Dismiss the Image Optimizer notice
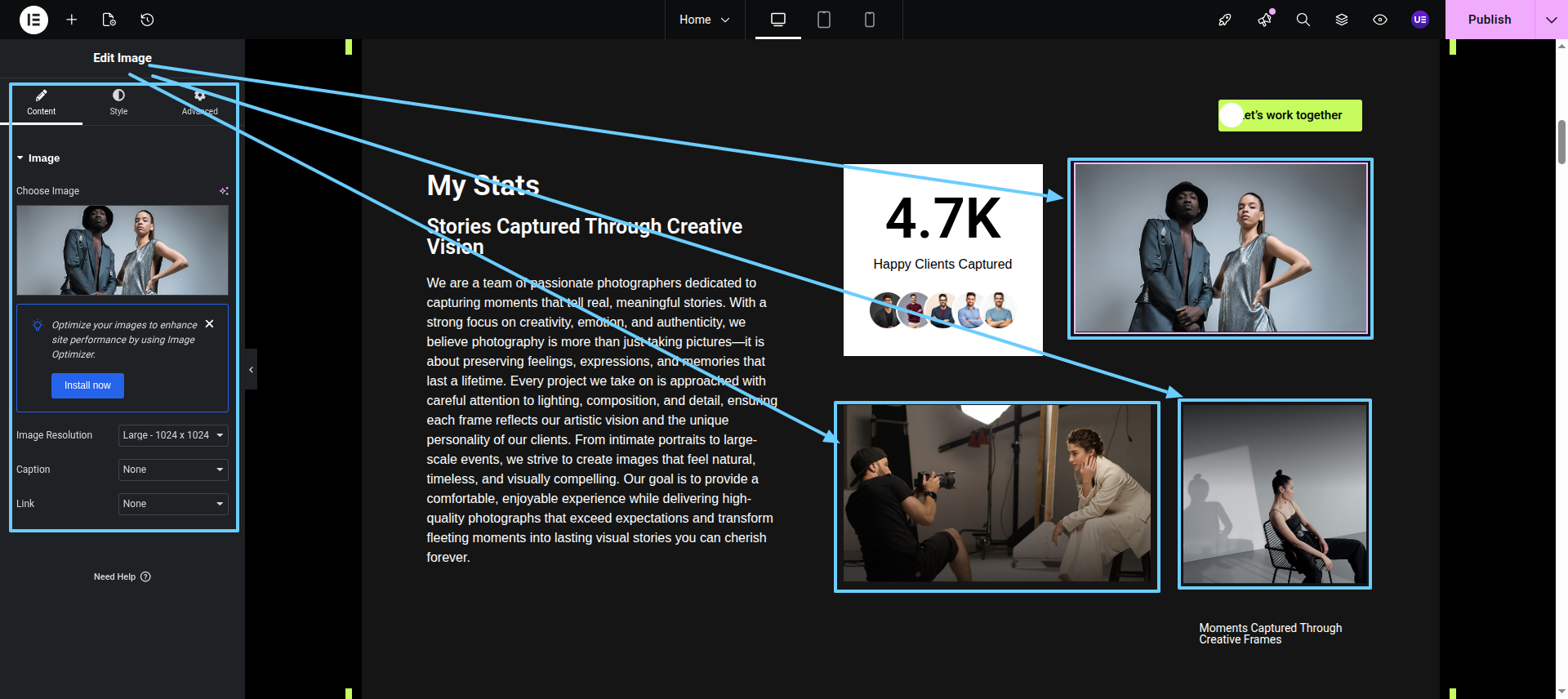The image size is (1568, 699). (x=210, y=324)
